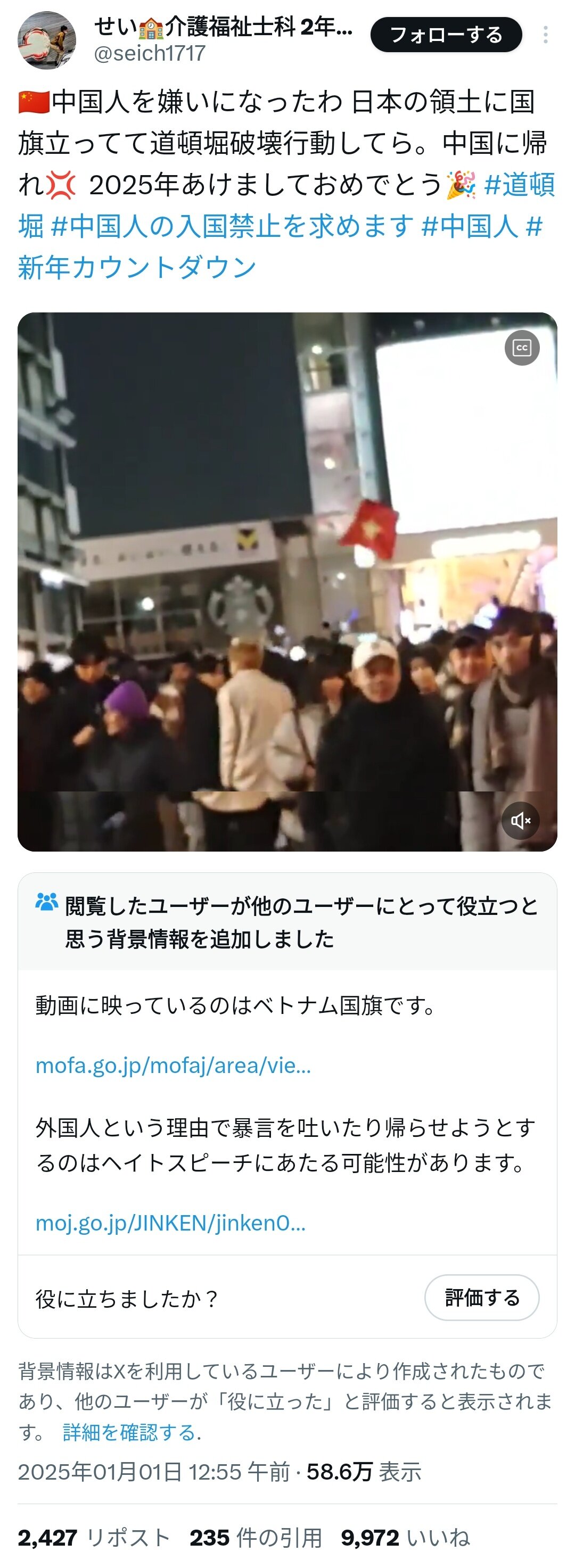575x1568 pixels.
Task: Tap the フォローする follow button
Action: pos(446,35)
